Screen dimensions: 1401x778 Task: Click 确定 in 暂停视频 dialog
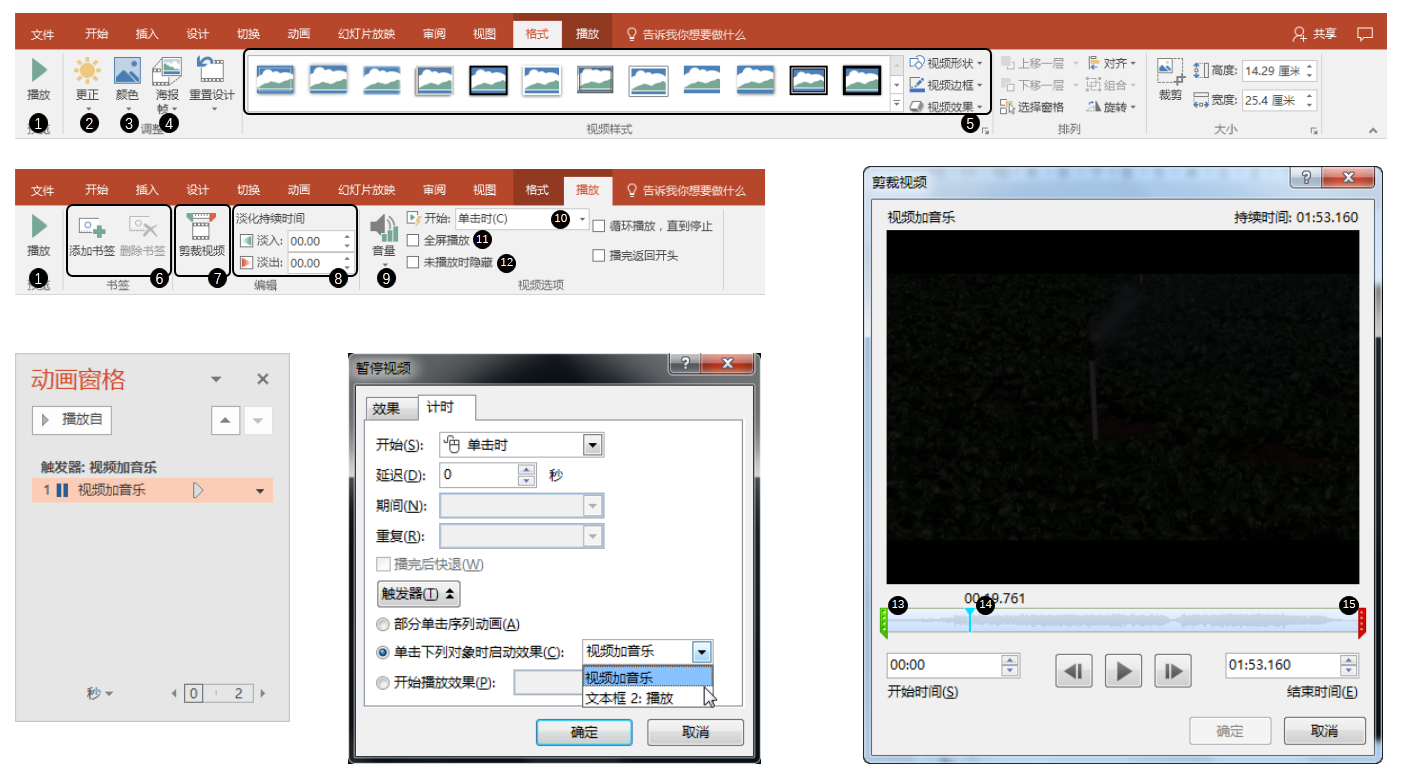584,732
